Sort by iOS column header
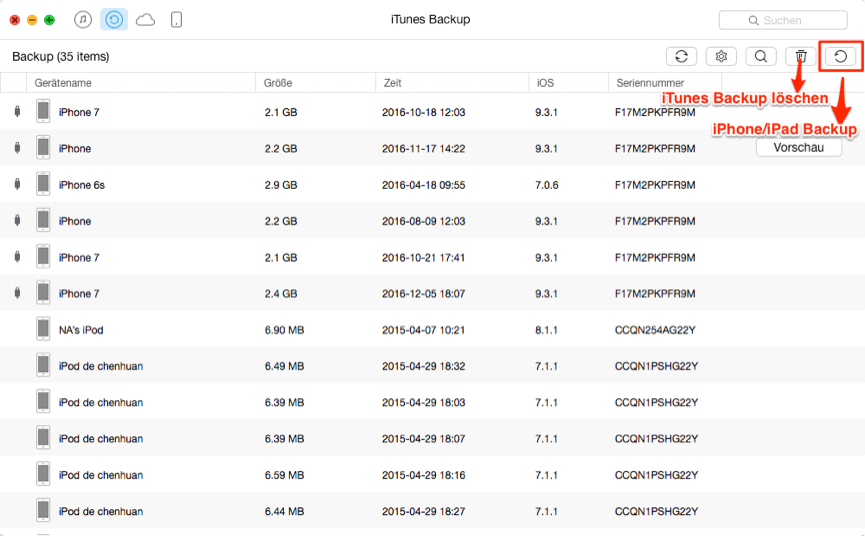 [568, 83]
